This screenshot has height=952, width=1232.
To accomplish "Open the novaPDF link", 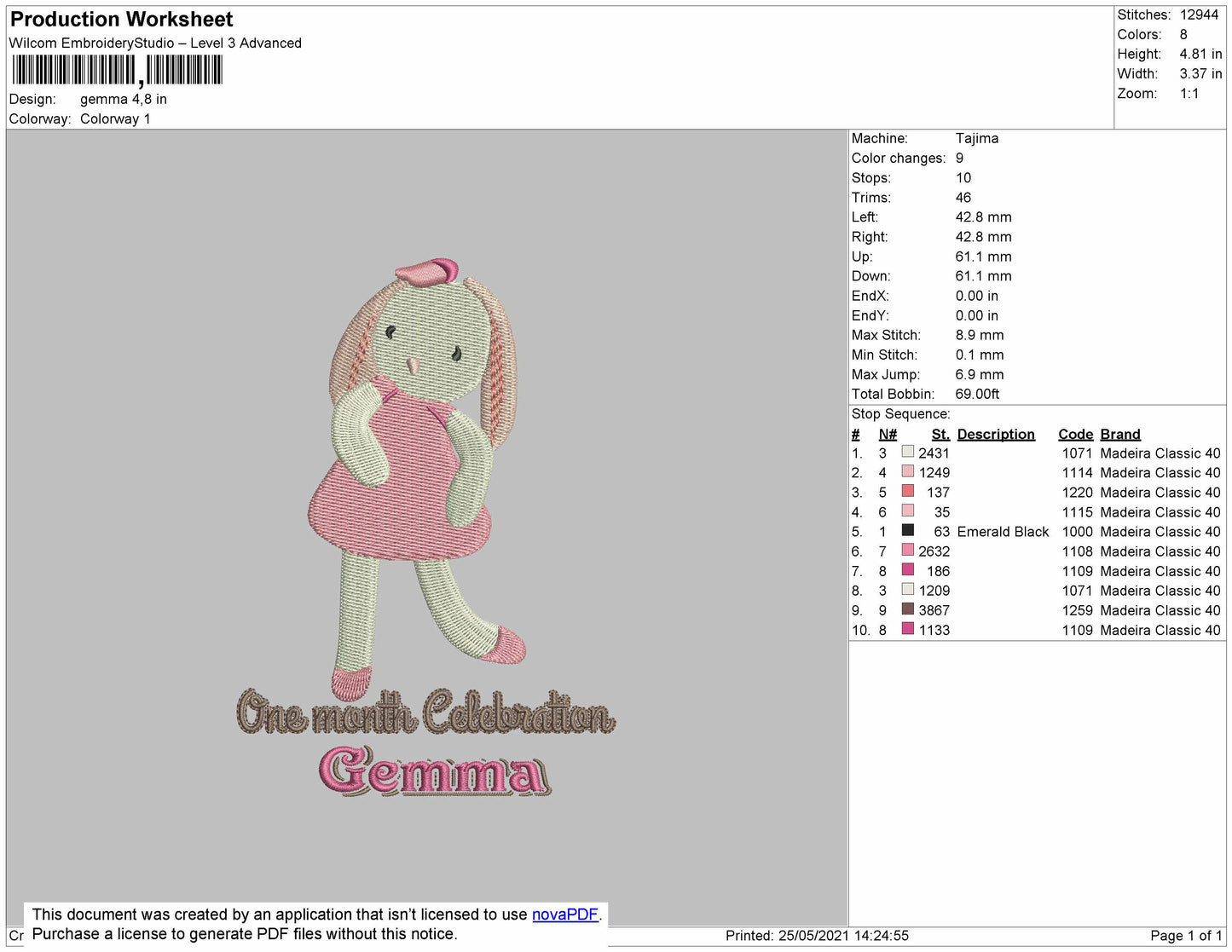I will click(x=565, y=914).
